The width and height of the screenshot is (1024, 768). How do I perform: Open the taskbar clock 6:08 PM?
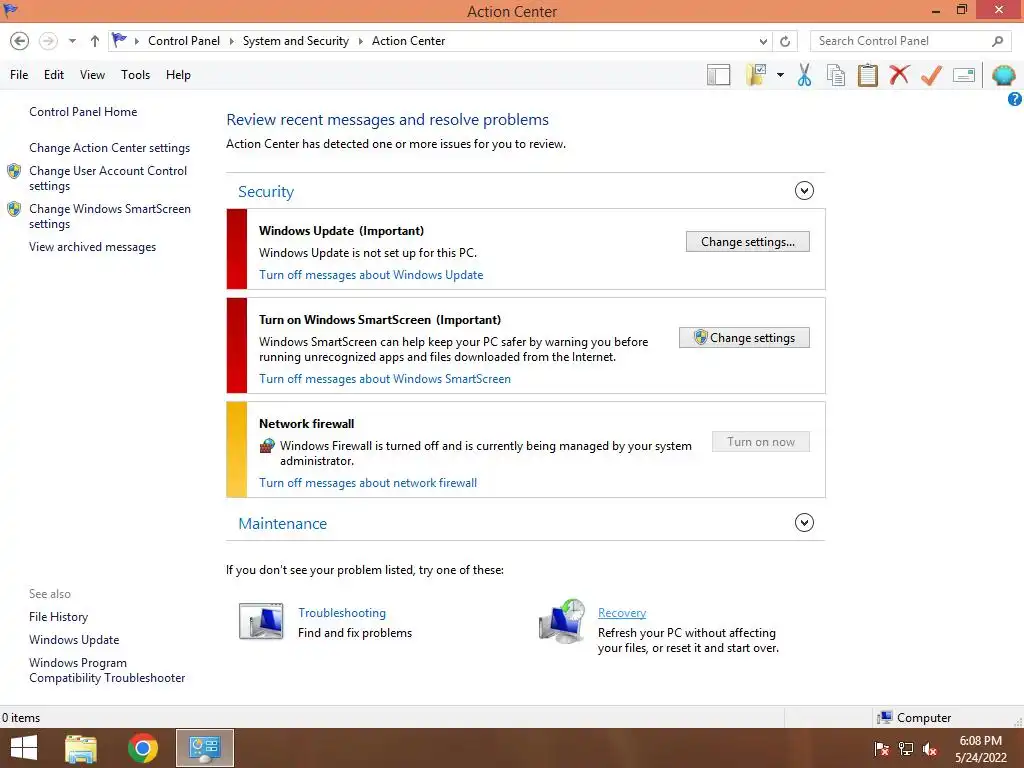(x=980, y=748)
